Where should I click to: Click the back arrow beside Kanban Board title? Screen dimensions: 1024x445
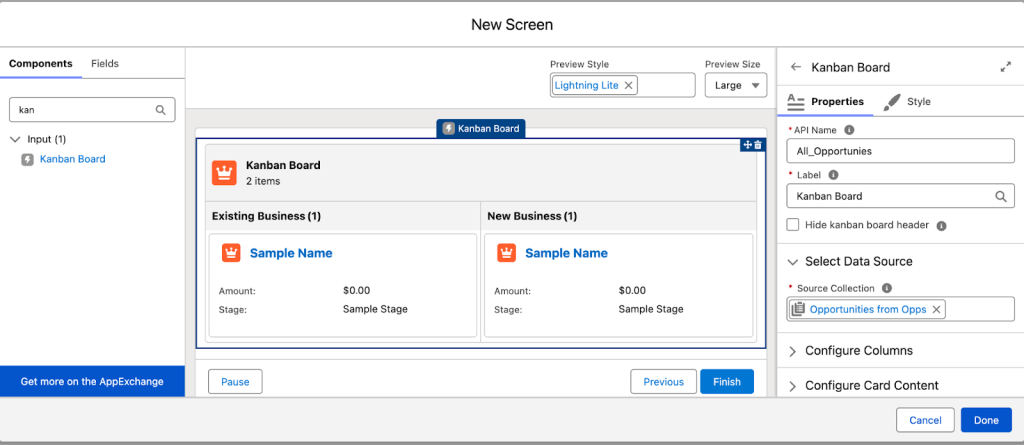[796, 68]
